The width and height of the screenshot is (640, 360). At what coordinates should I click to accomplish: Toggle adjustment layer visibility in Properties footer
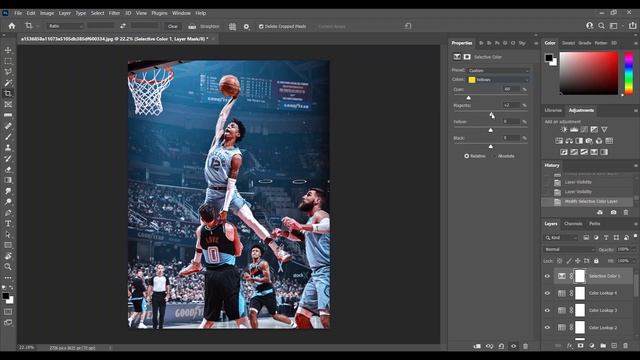click(x=513, y=346)
